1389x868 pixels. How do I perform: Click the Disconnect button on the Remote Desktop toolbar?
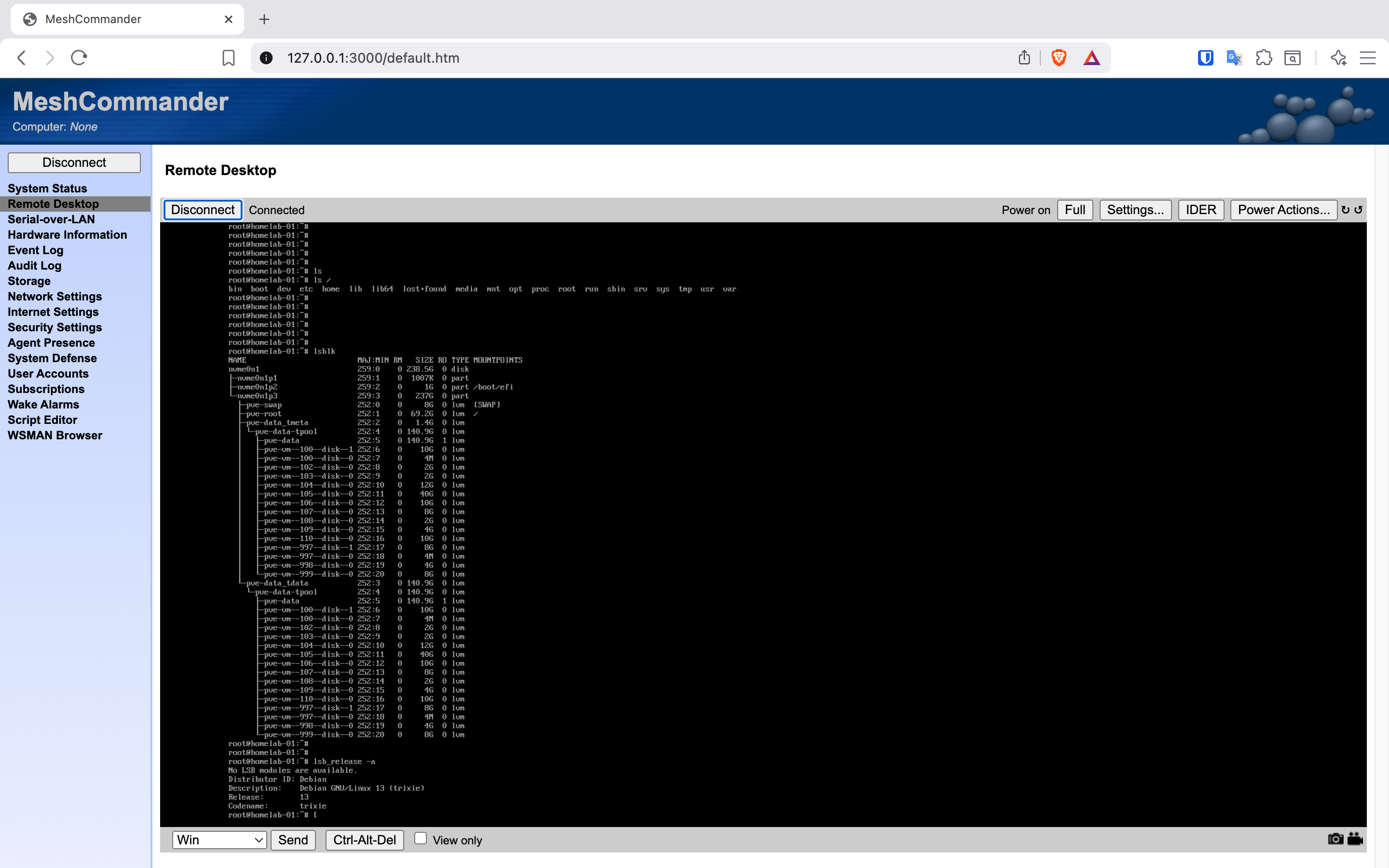point(203,210)
